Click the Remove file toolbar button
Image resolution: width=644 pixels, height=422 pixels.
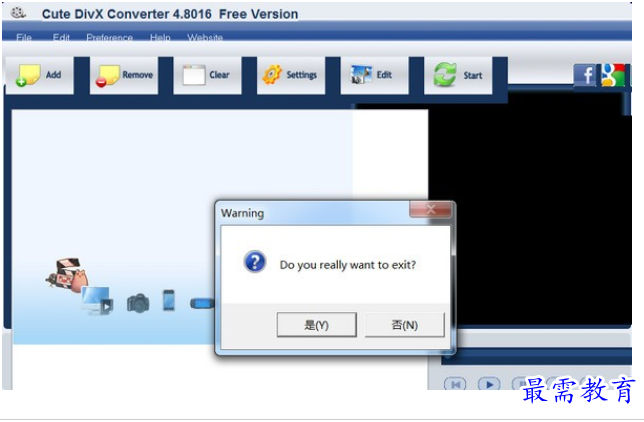pos(124,76)
